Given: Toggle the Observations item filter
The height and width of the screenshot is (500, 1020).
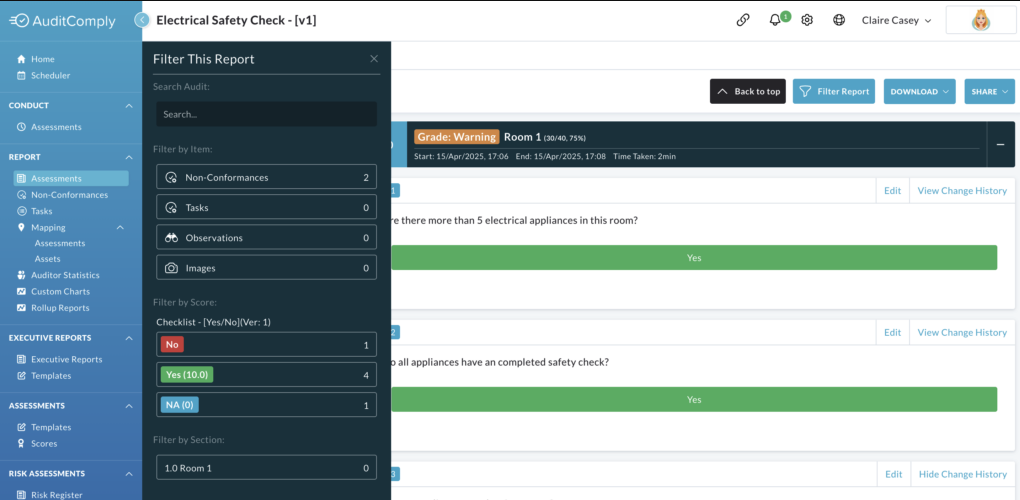Looking at the screenshot, I should tap(267, 238).
